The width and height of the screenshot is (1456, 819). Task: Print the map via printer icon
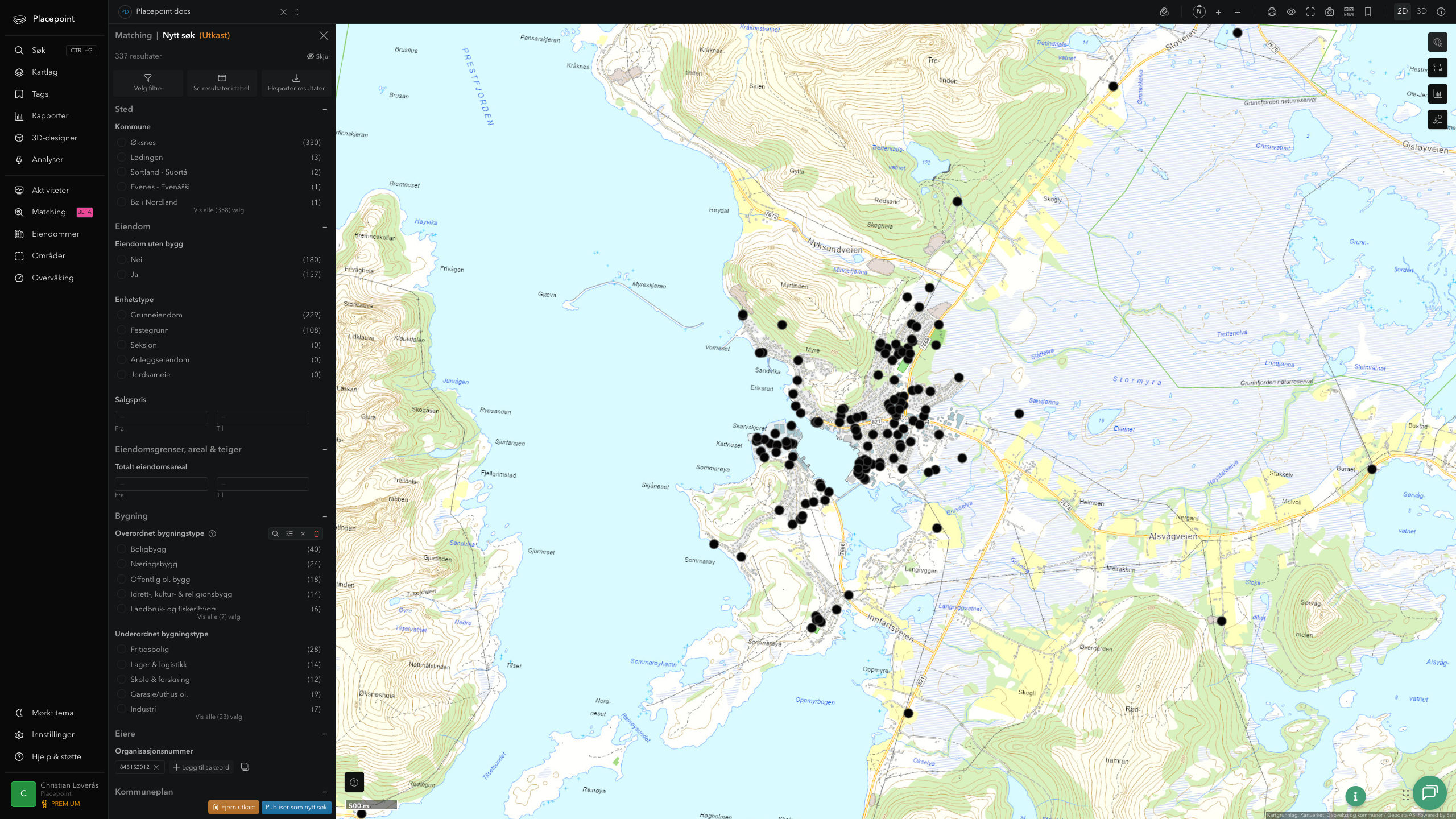pos(1272,12)
